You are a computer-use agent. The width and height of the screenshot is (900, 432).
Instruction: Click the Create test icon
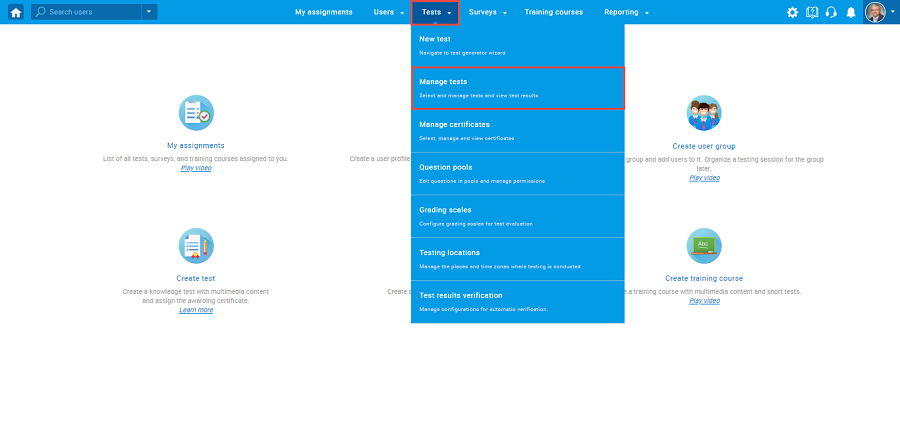196,245
